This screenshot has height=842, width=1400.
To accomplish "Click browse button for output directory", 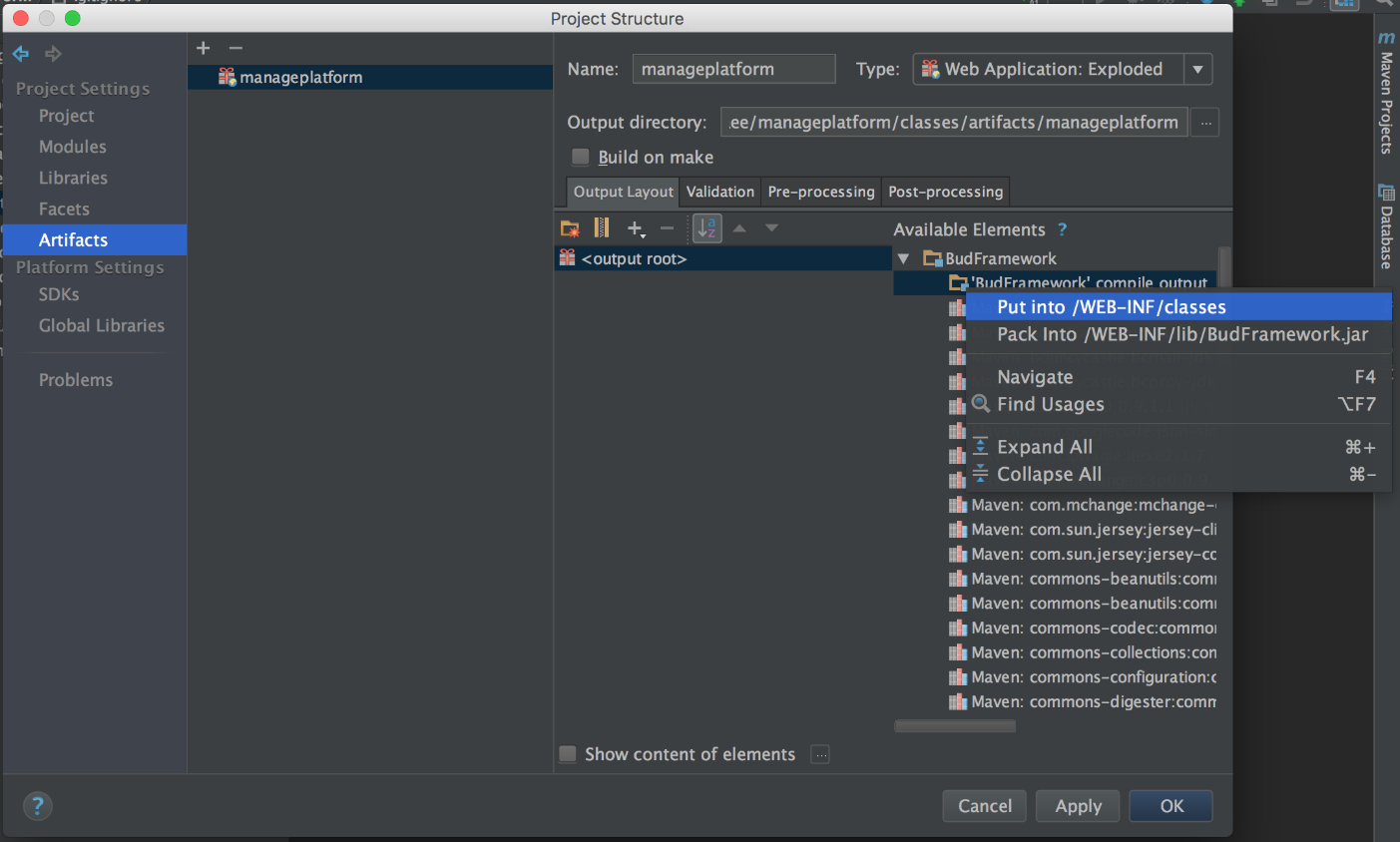I will (x=1205, y=123).
